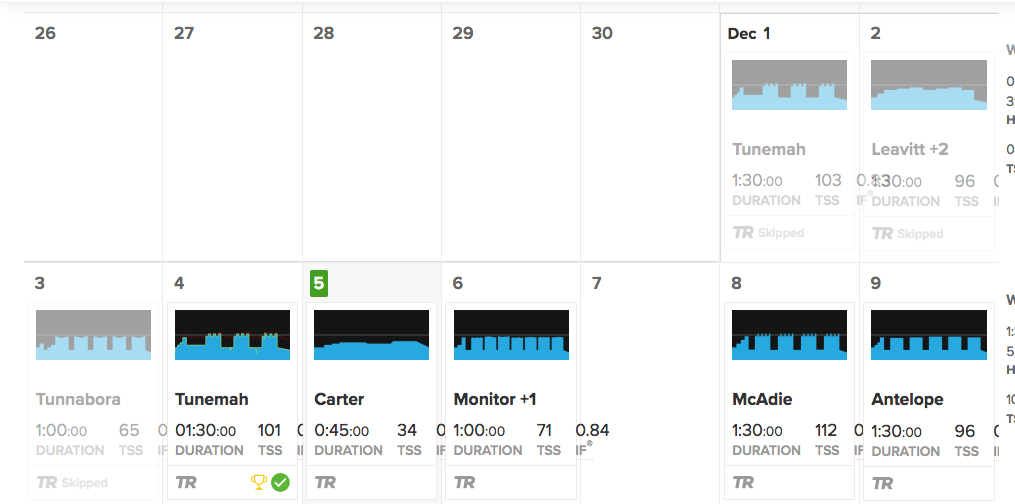Screen dimensions: 1015x504
Task: Open the Monitor +1 workout graph
Action: (511, 334)
